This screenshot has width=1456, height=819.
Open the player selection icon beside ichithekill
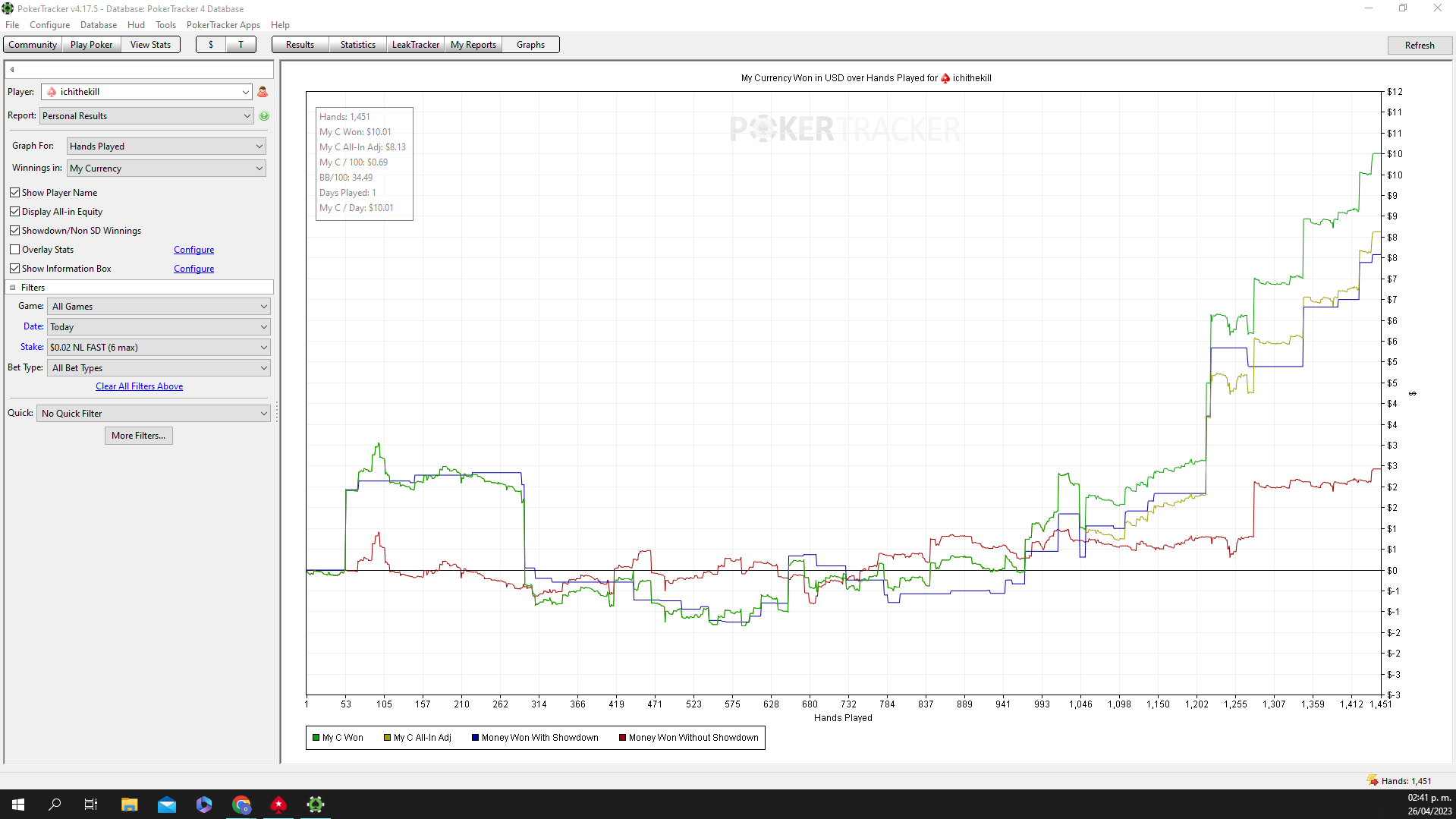(263, 92)
